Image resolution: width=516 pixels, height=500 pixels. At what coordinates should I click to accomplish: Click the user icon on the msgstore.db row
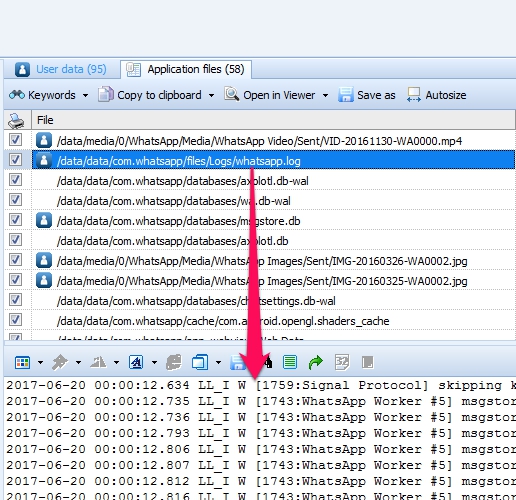tap(44, 220)
